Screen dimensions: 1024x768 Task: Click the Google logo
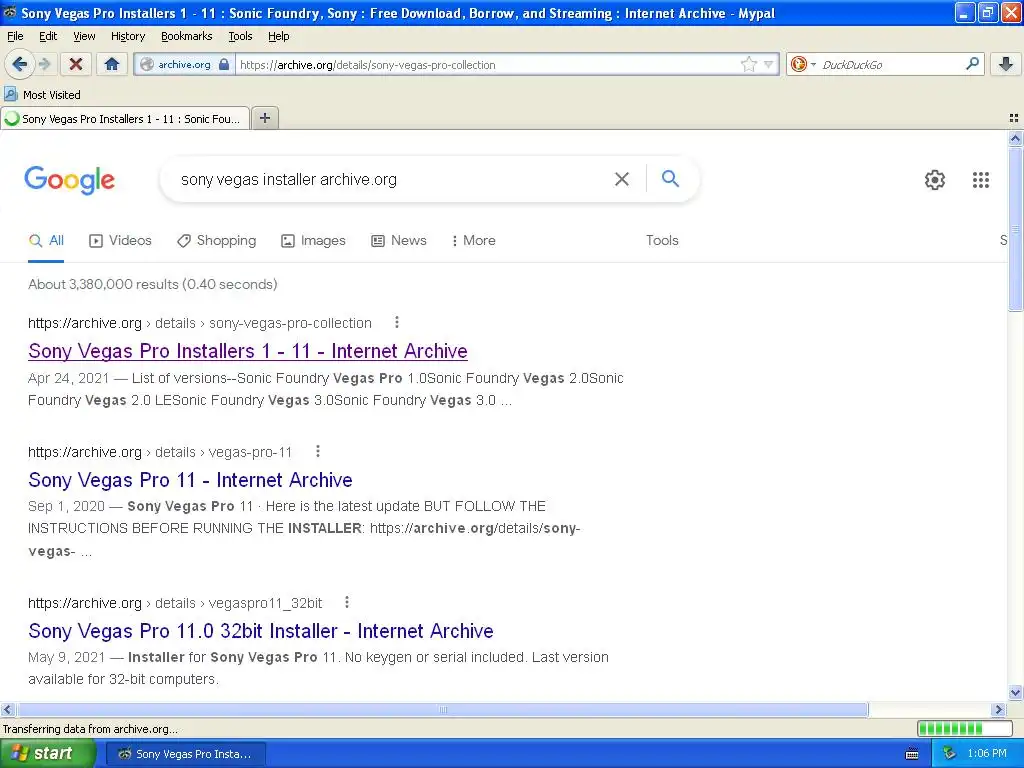click(x=69, y=180)
